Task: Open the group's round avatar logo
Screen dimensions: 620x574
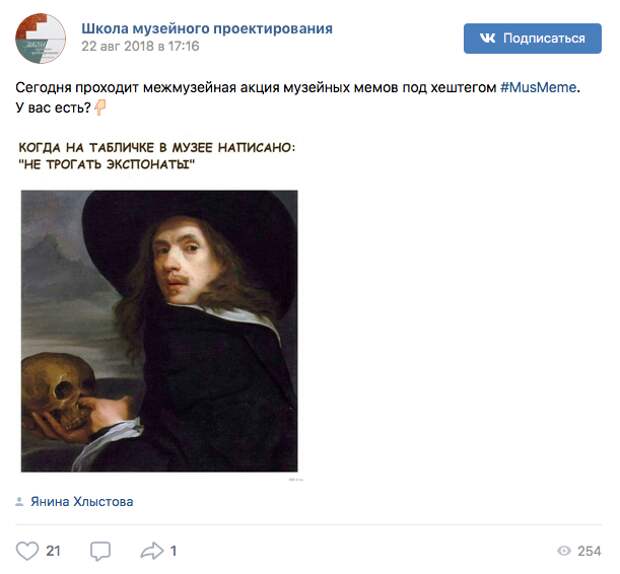Action: pos(40,38)
